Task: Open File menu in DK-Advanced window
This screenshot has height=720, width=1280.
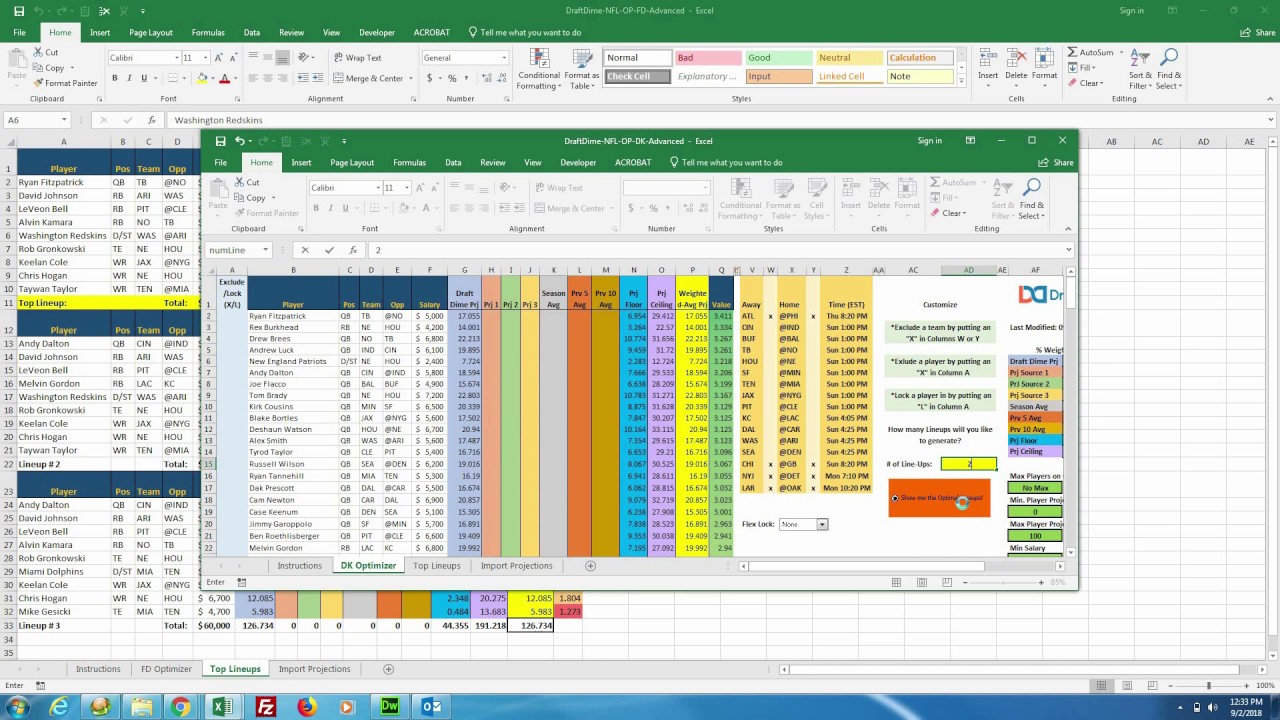Action: tap(220, 162)
